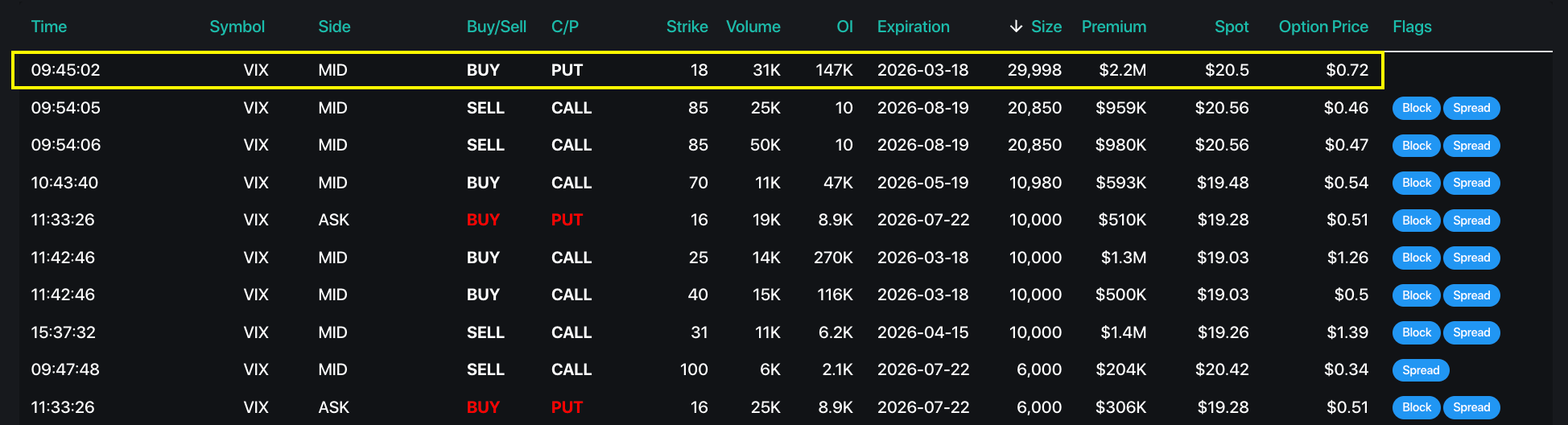Sort by Option Price column
This screenshot has height=425, width=1568.
pyautogui.click(x=1323, y=27)
